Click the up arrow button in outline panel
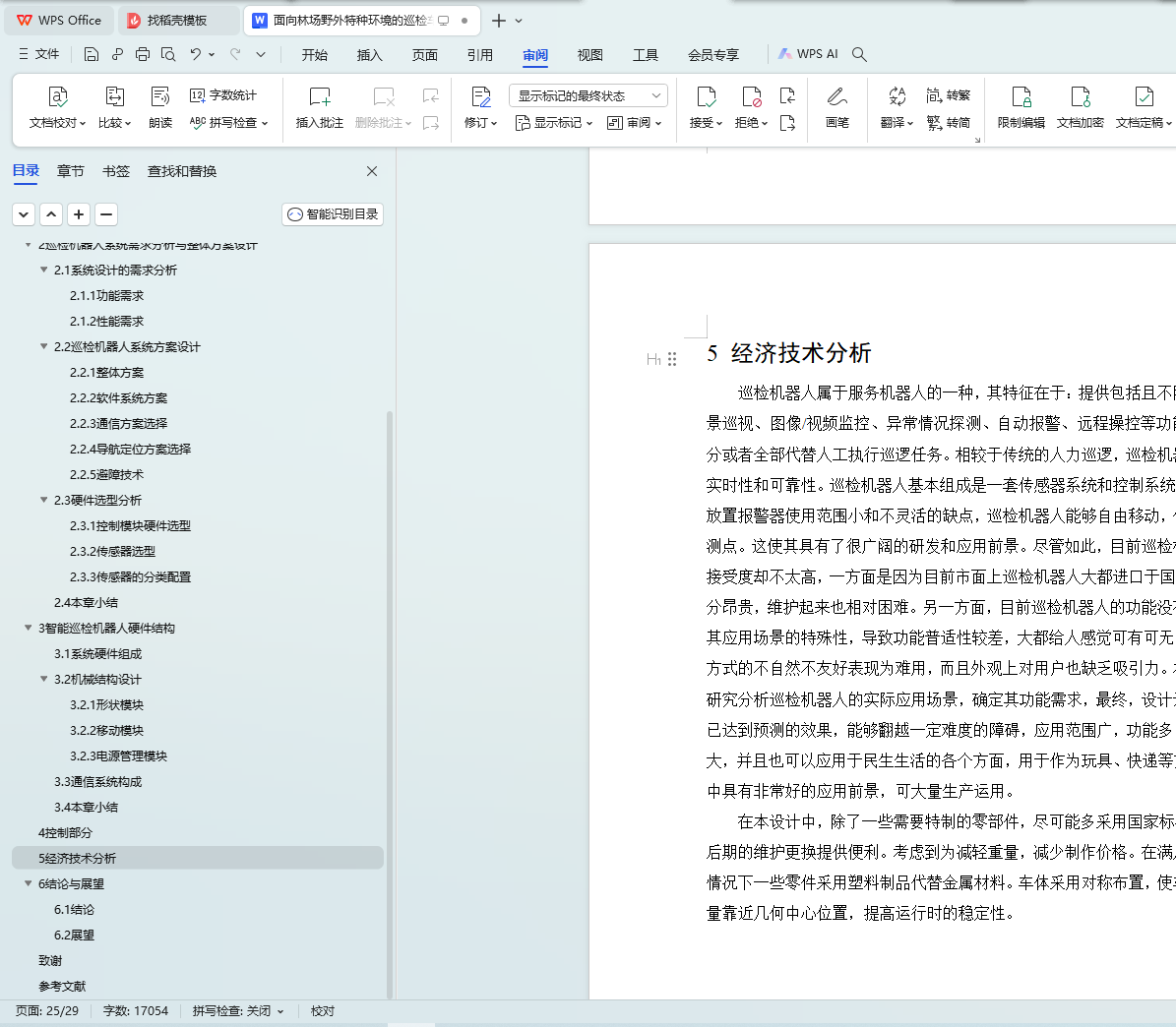Screen dimensions: 1176x1027 click(51, 214)
